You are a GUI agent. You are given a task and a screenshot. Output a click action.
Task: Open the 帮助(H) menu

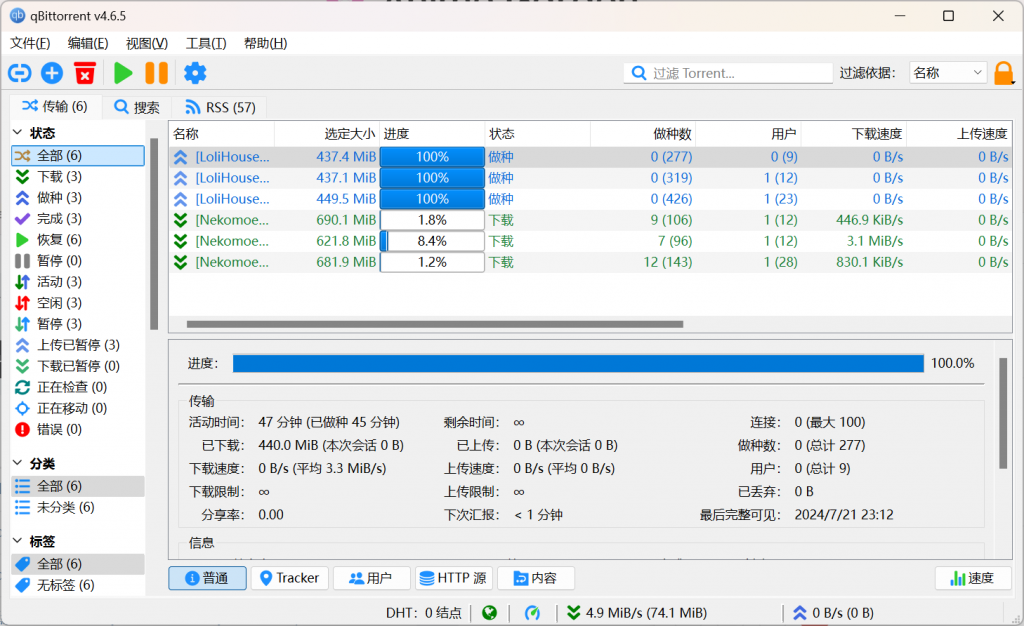266,44
